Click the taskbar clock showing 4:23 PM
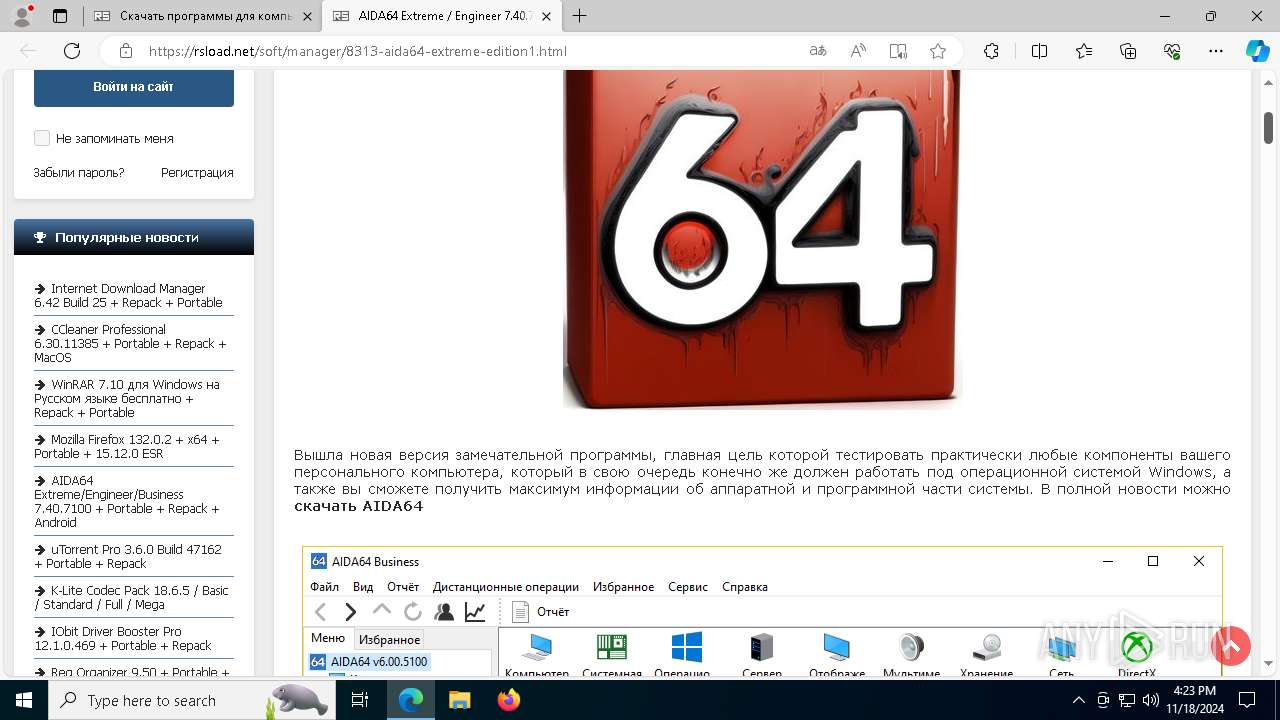This screenshot has width=1280, height=720. (x=1194, y=700)
